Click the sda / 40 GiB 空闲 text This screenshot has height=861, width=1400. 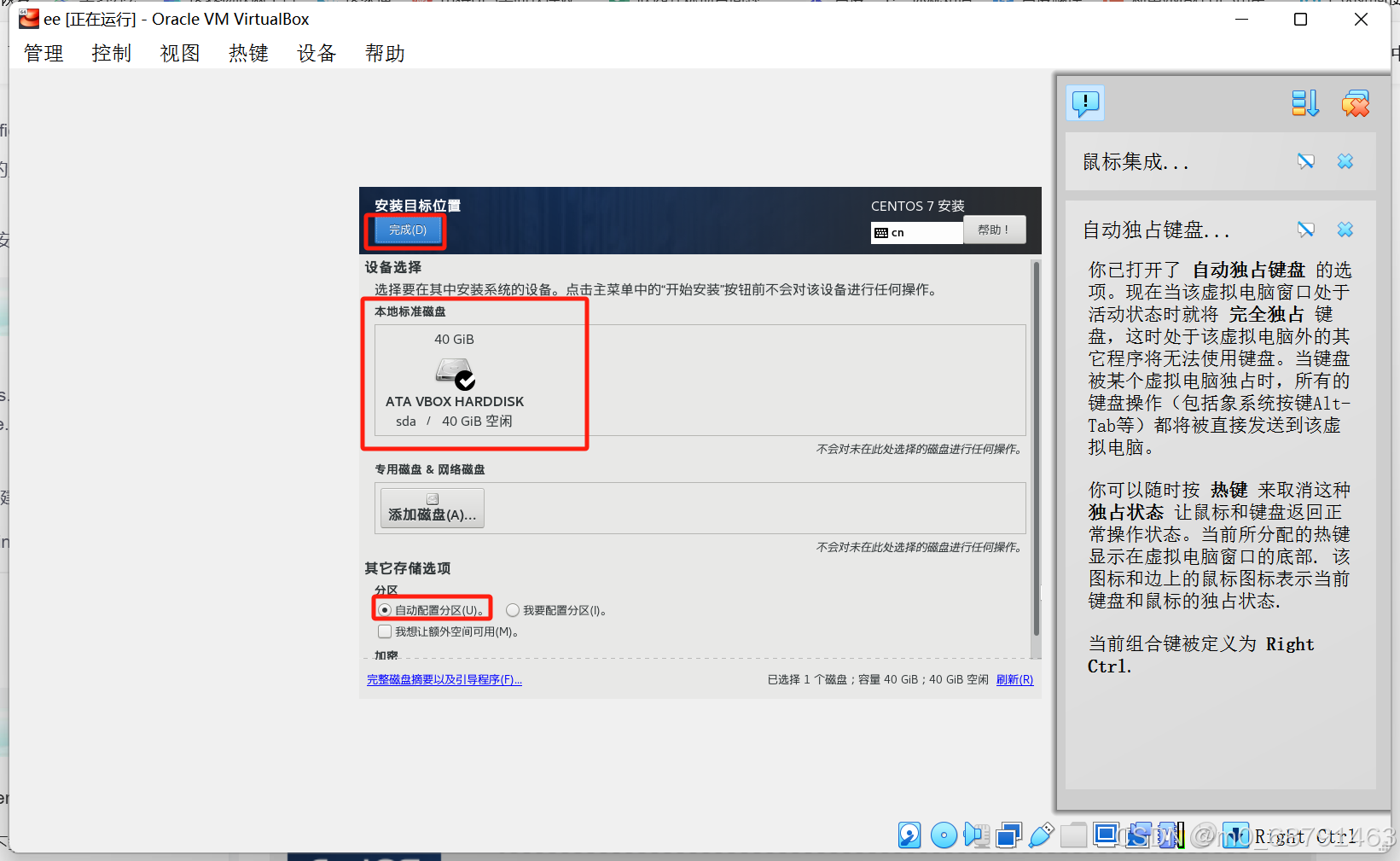[x=454, y=421]
